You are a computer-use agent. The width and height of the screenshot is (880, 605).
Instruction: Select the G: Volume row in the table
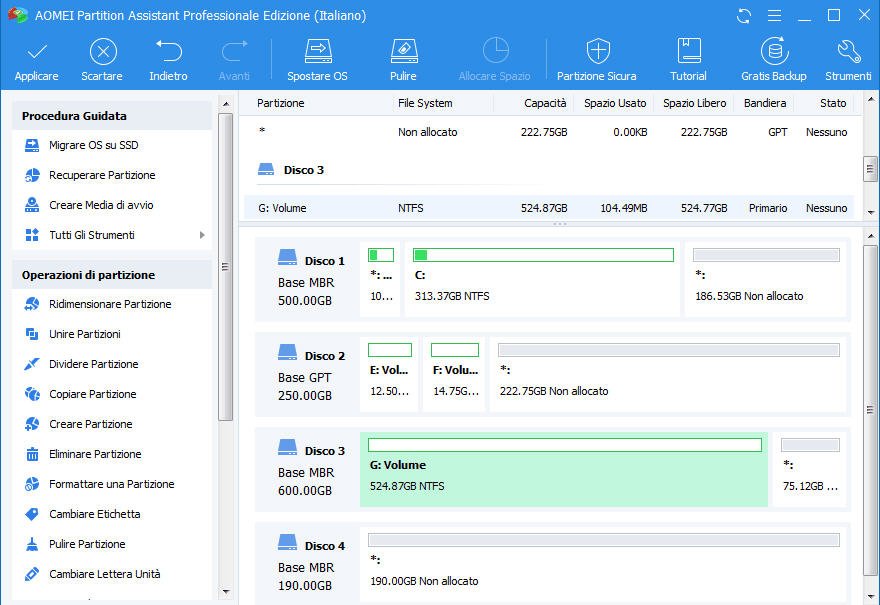tap(549, 208)
